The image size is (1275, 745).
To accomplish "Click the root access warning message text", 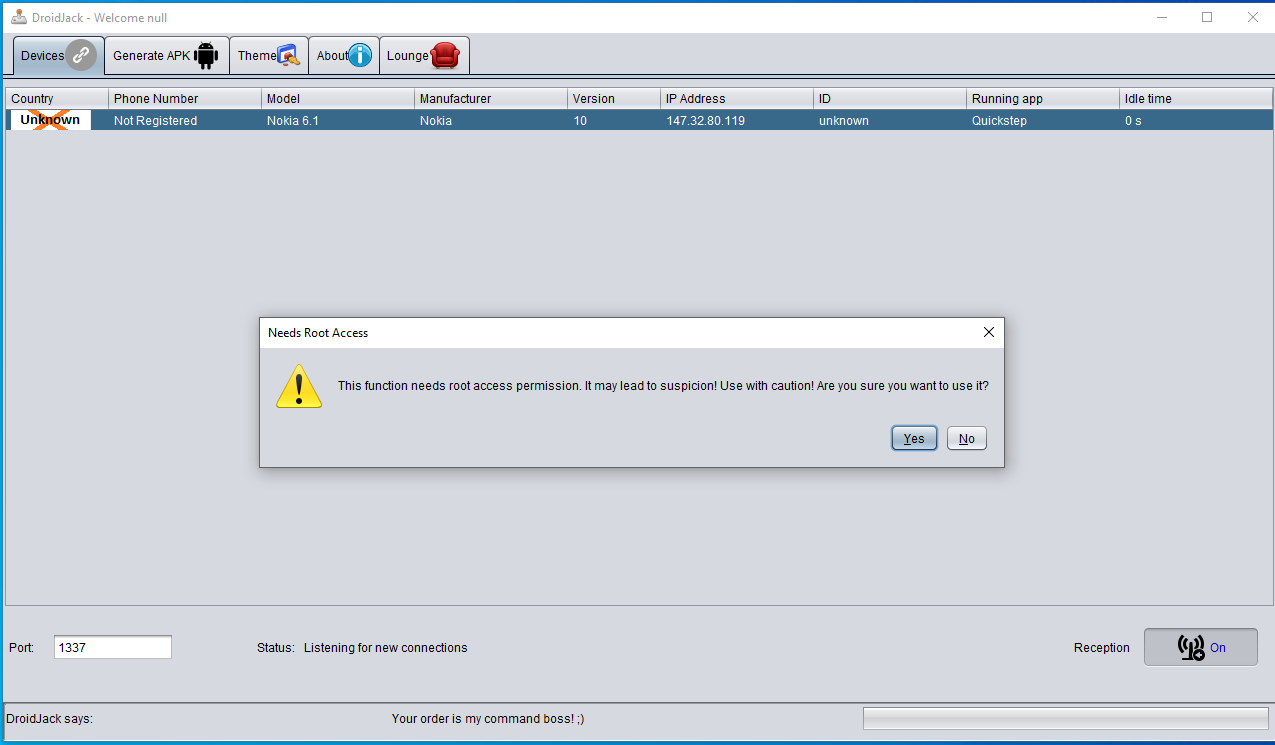I will pyautogui.click(x=663, y=385).
